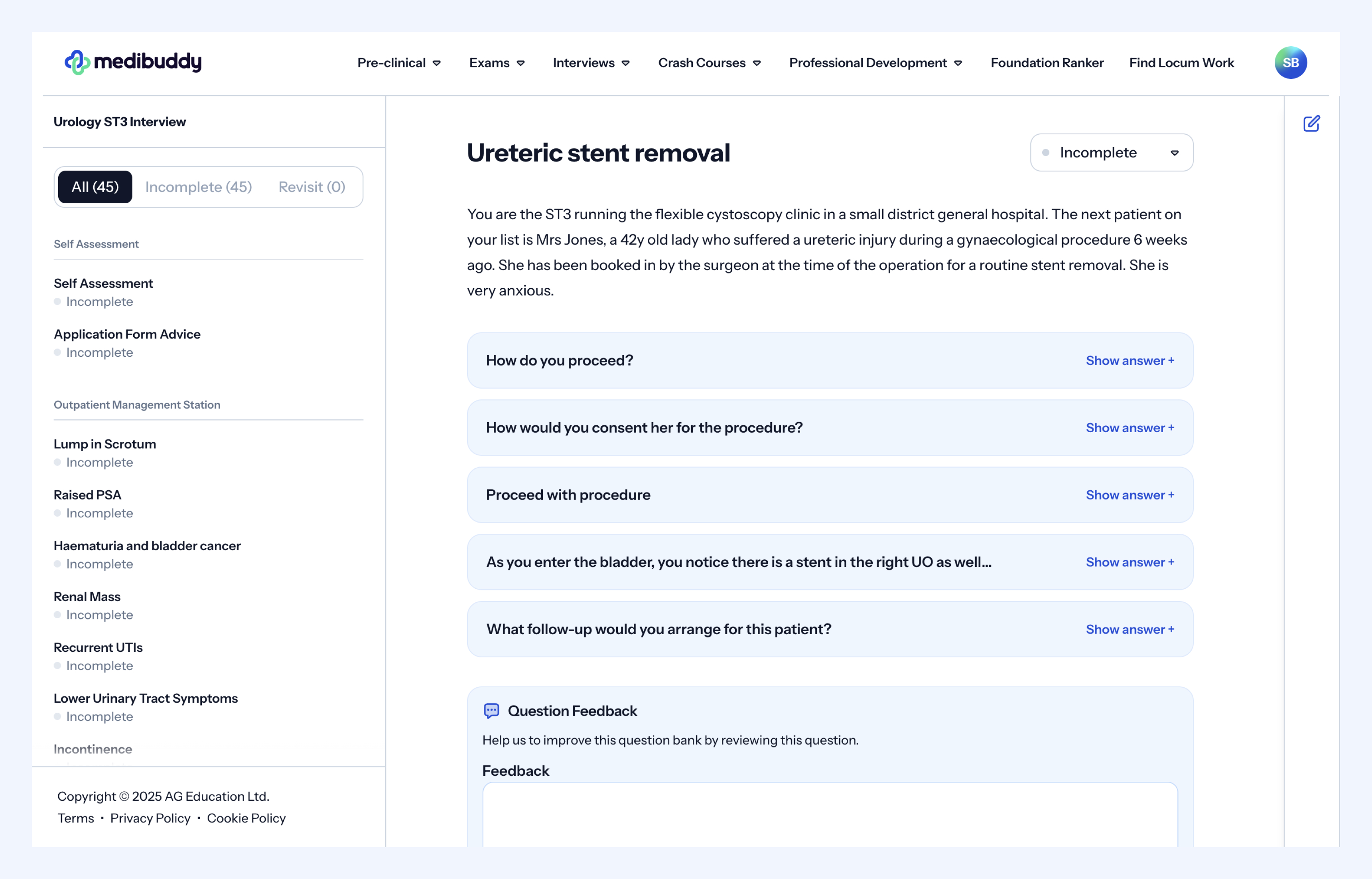Show answer for How do you proceed?
Image resolution: width=1372 pixels, height=879 pixels.
coord(1130,361)
